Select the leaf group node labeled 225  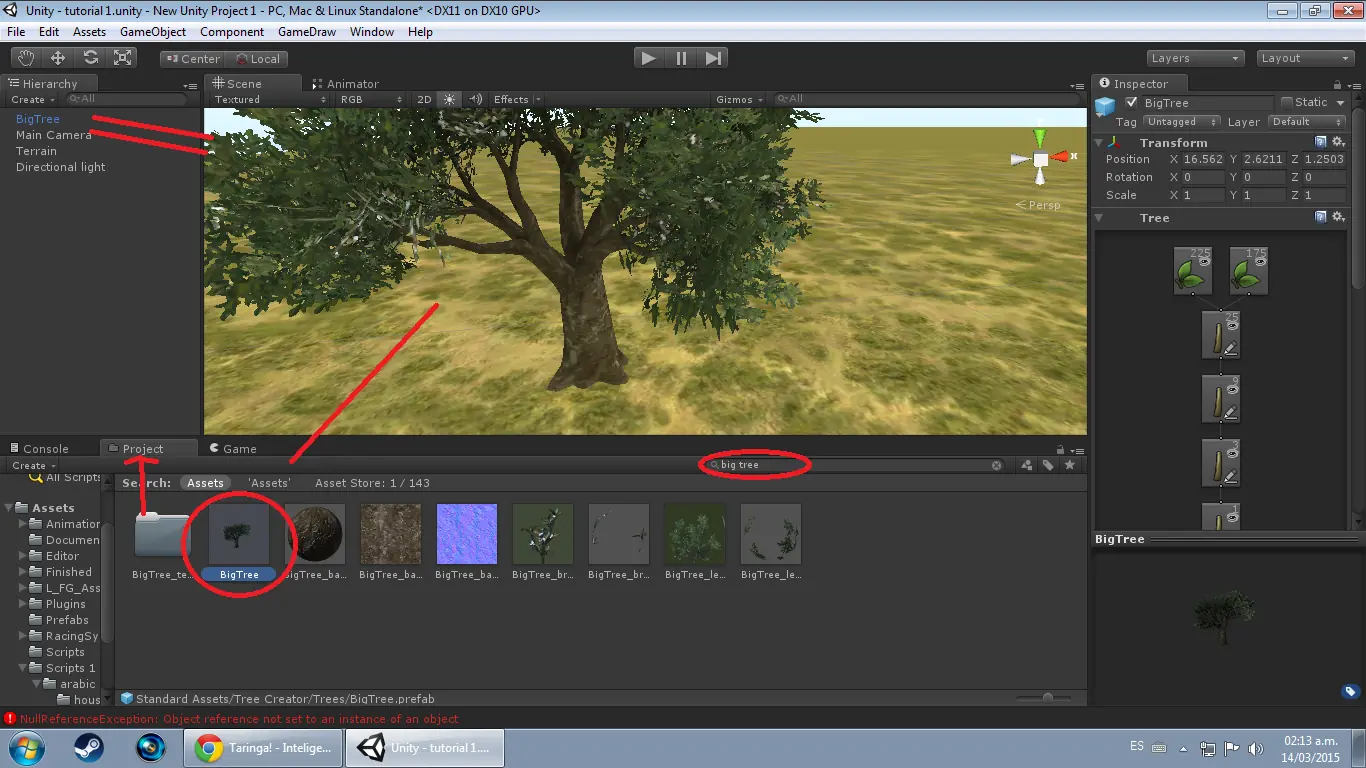[x=1193, y=270]
